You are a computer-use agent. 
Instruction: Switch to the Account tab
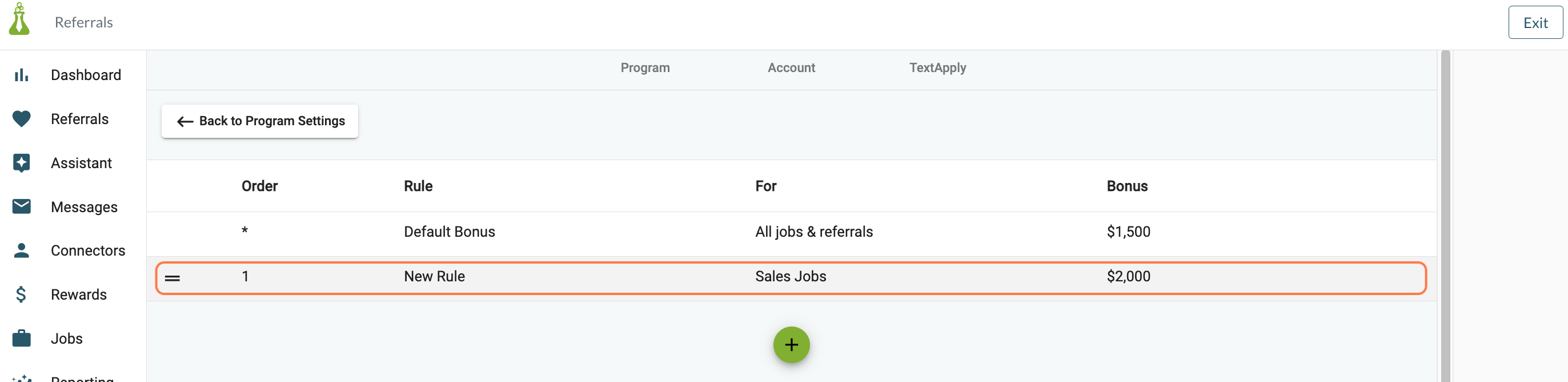tap(791, 67)
